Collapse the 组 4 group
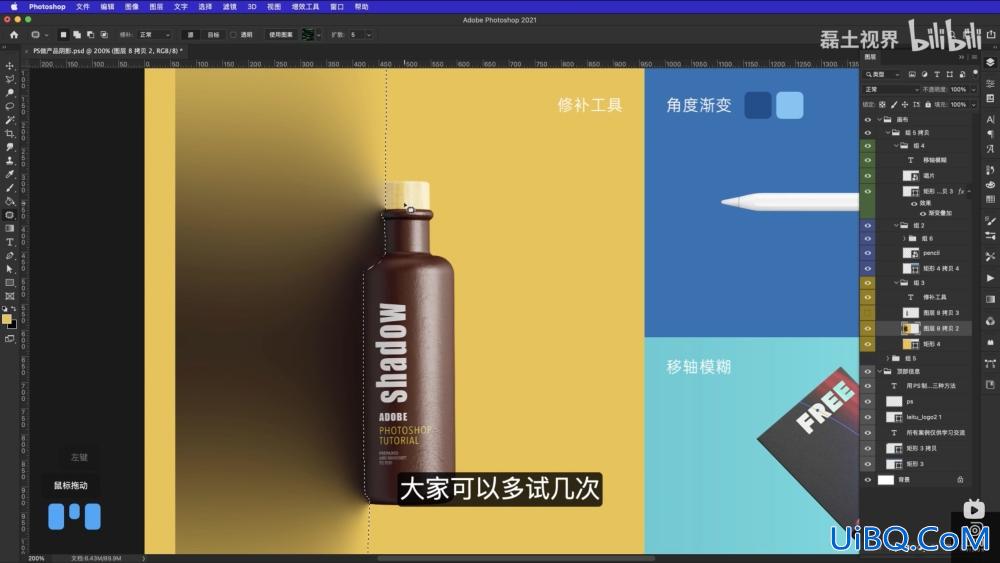 (x=896, y=146)
